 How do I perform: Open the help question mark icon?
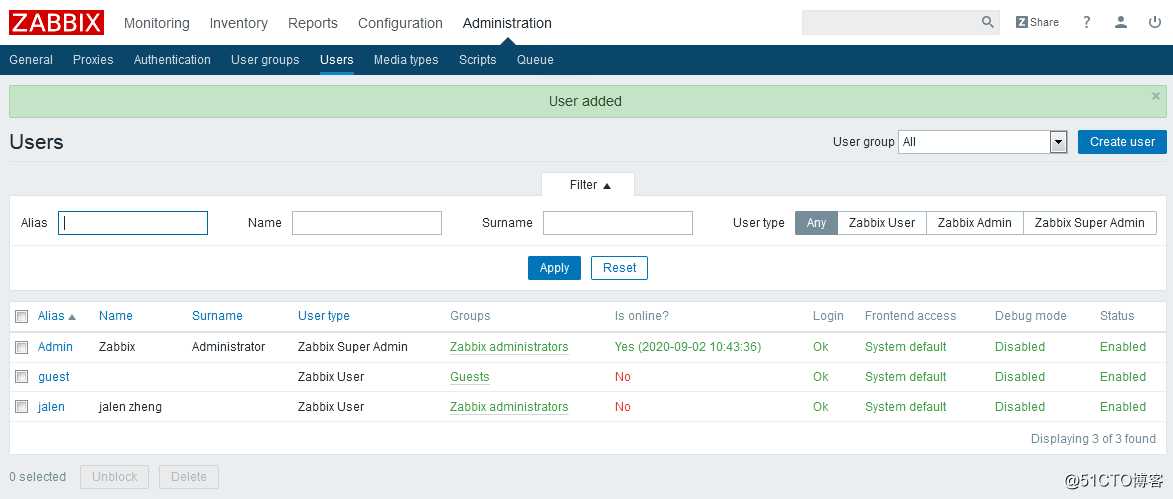pyautogui.click(x=1086, y=22)
